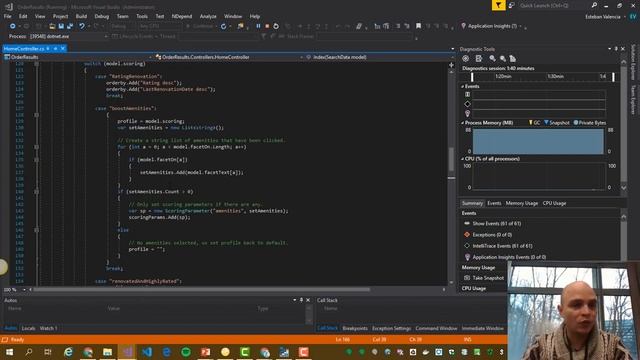Viewport: 640px width, 360px height.
Task: Open Autos panel window position dropdown arrow
Action: 294,300
